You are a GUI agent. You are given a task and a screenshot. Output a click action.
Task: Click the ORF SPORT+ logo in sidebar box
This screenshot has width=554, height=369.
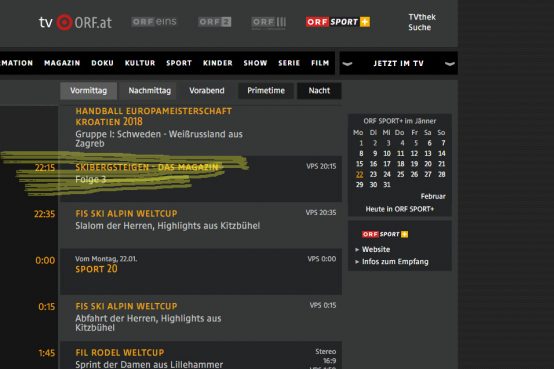(385, 234)
